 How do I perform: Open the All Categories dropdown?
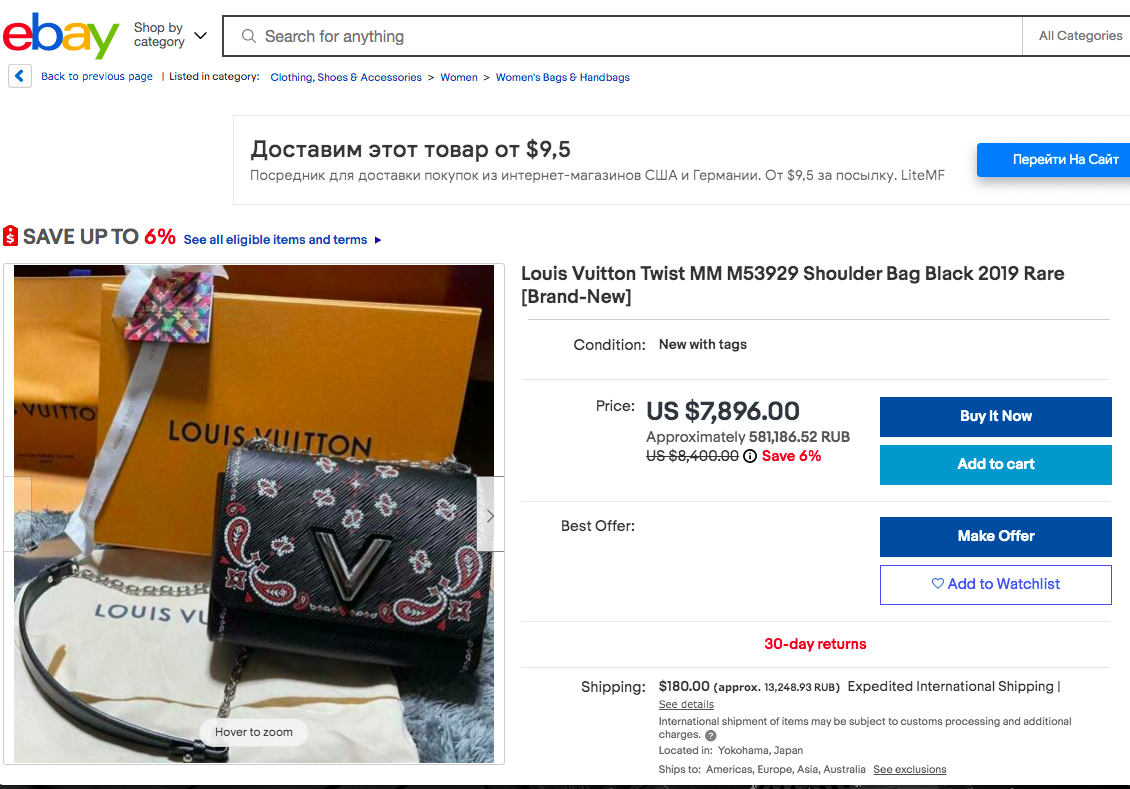pos(1080,36)
